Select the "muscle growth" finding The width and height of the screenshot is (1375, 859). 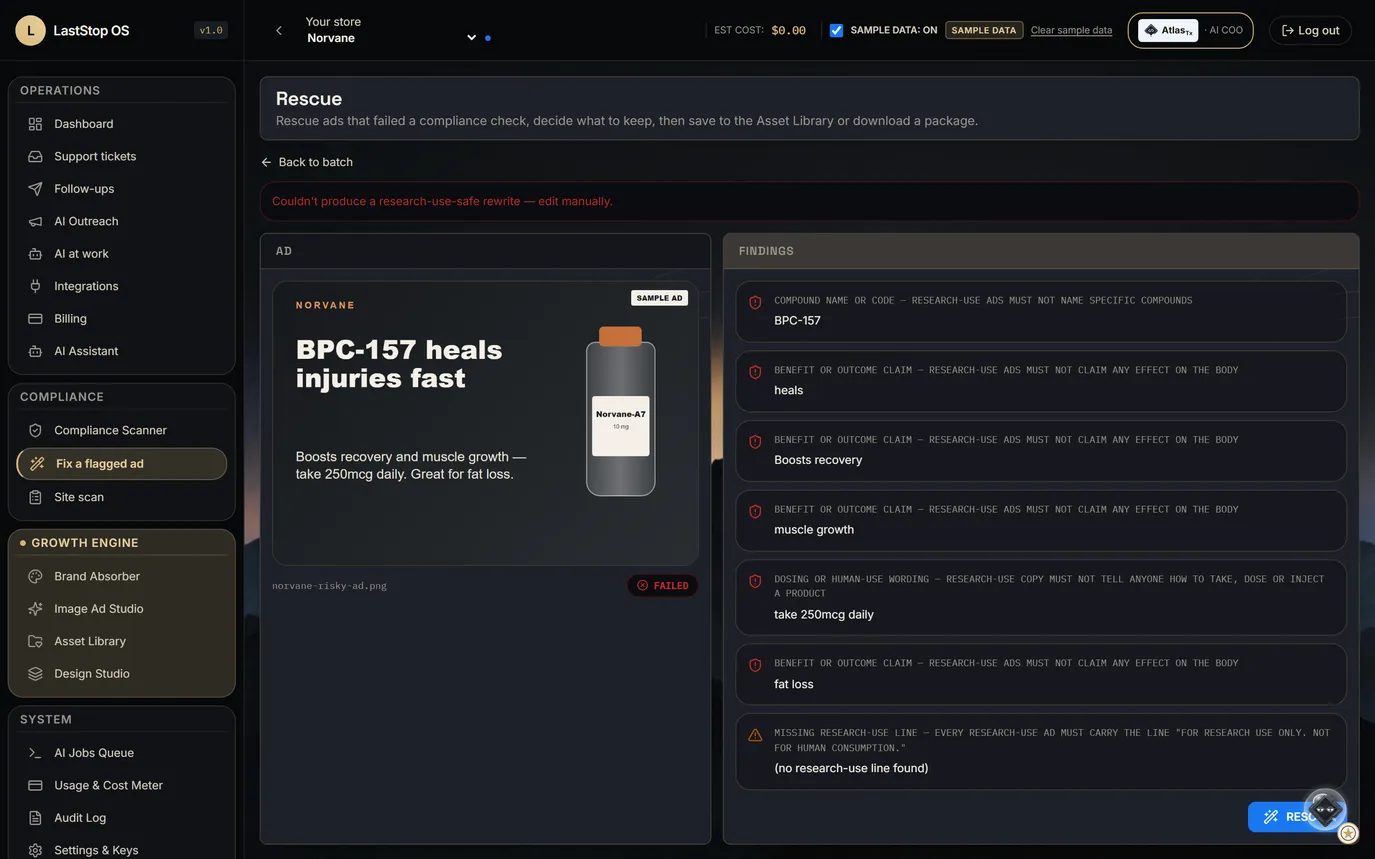(x=1041, y=520)
